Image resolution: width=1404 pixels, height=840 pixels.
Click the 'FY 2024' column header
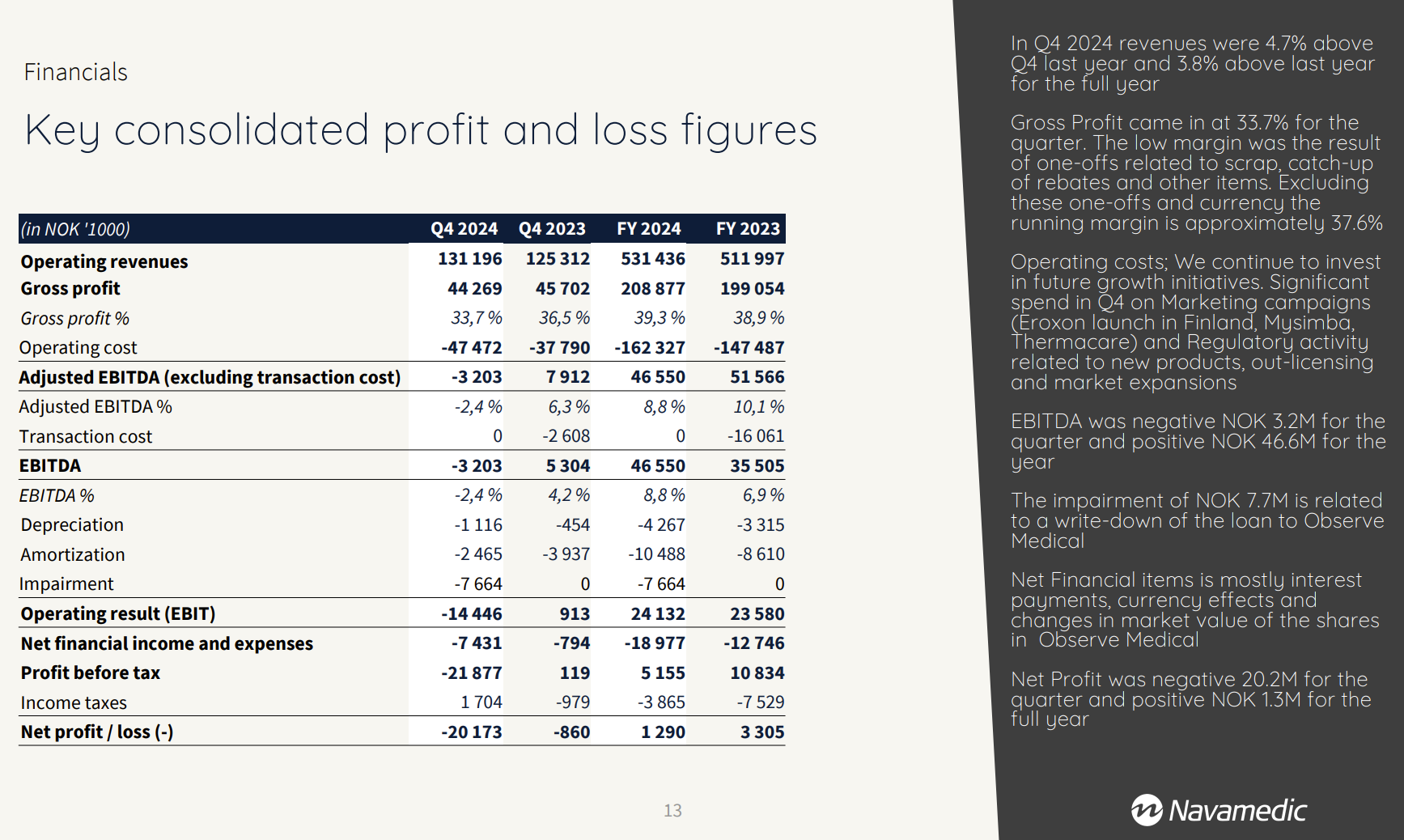click(649, 229)
